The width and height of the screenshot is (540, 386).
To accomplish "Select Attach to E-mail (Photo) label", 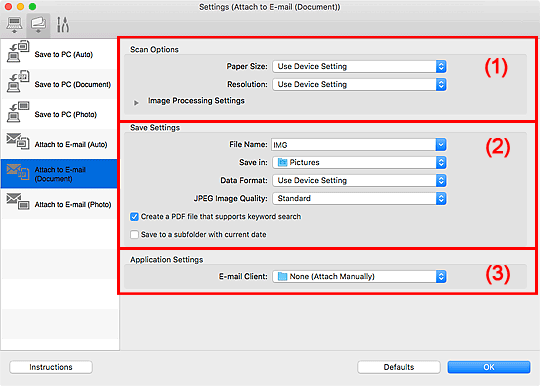I will [73, 205].
